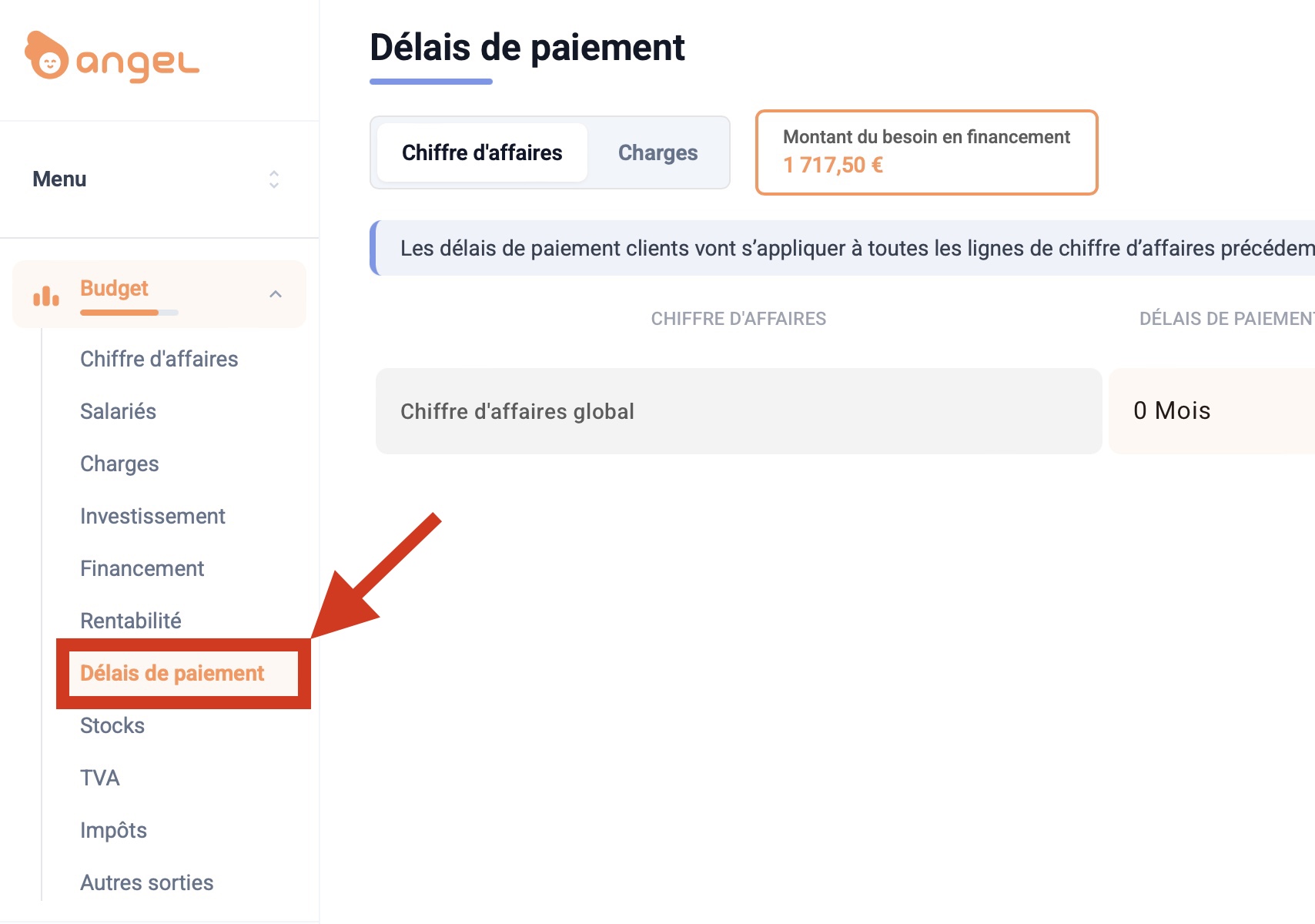Navigate to Autres sorties

147,882
